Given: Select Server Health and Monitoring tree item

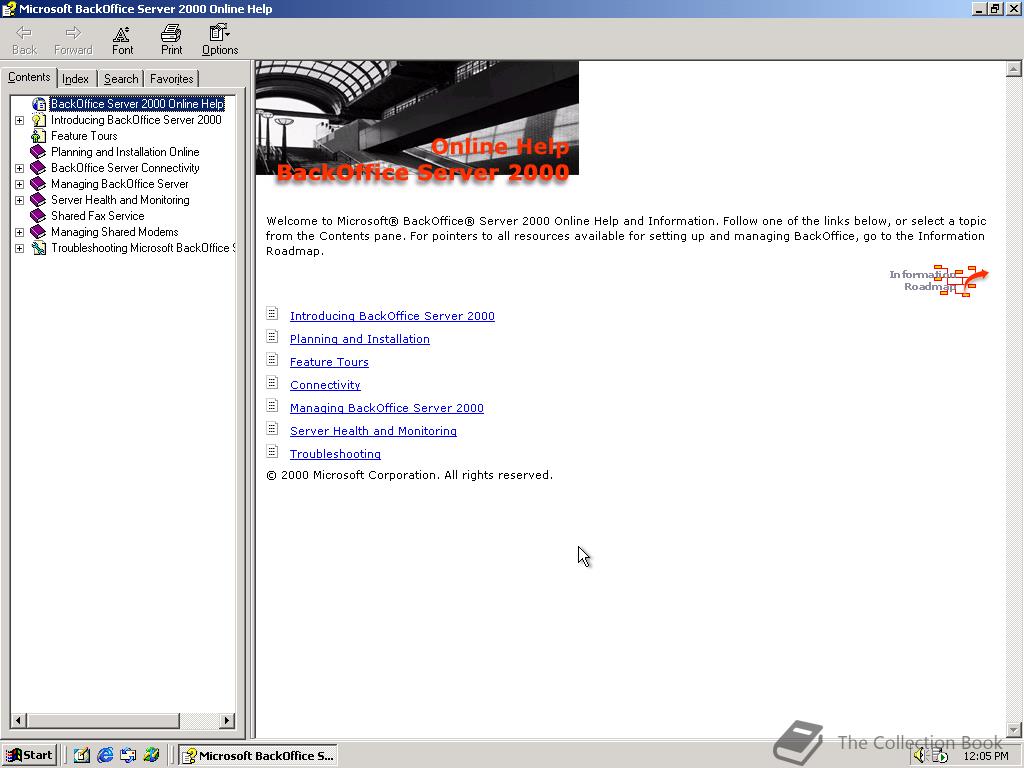Looking at the screenshot, I should 120,200.
